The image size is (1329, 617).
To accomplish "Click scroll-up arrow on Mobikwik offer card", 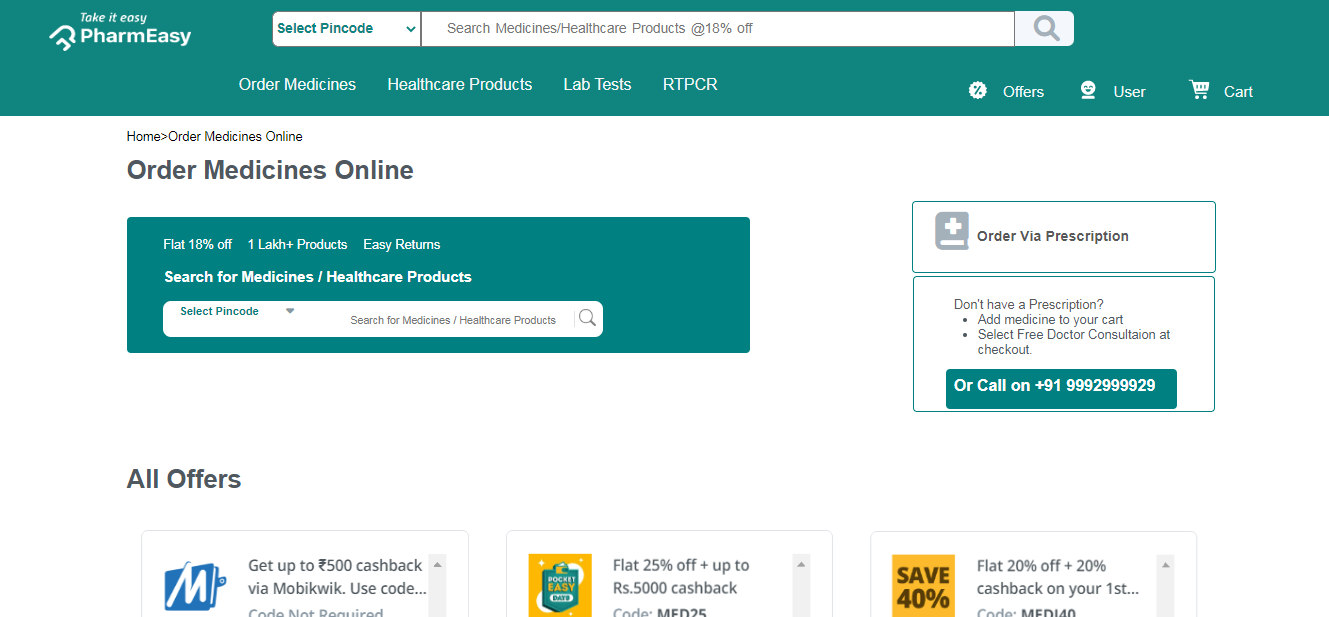I will [x=437, y=565].
